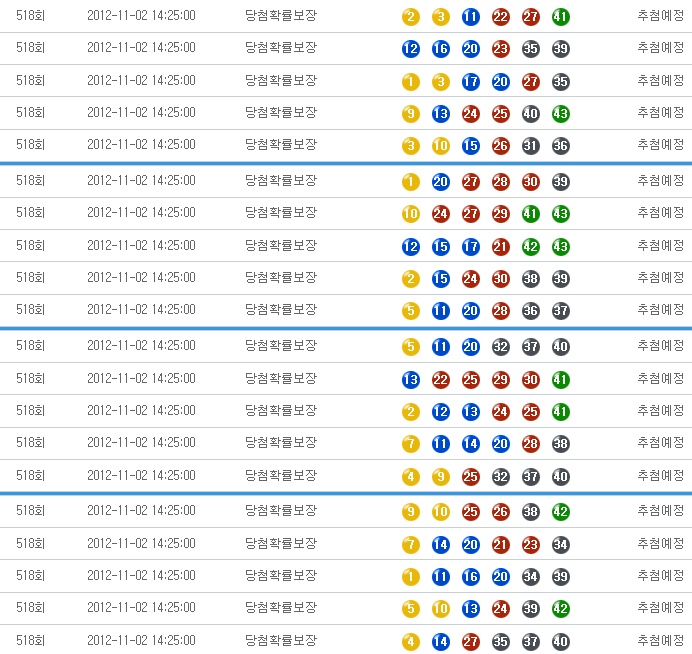Select ball 40 in row starting 9, 13
Viewport: 692px width, 654px height.
tap(530, 114)
